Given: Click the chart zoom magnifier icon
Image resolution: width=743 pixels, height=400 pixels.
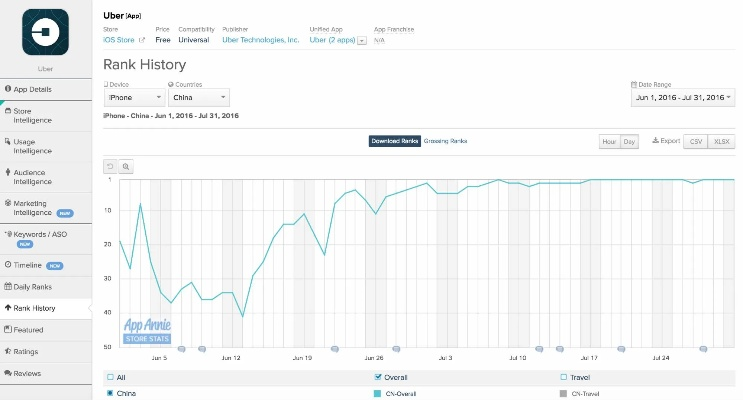Looking at the screenshot, I should [126, 166].
